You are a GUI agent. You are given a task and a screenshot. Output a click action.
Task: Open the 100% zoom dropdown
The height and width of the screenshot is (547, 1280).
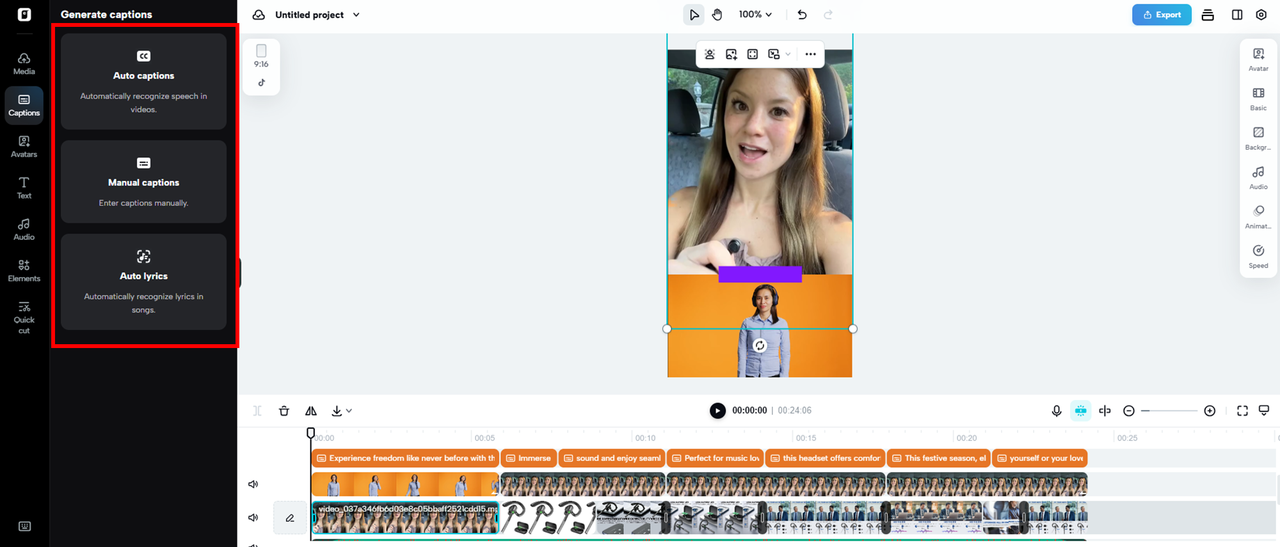click(x=756, y=15)
